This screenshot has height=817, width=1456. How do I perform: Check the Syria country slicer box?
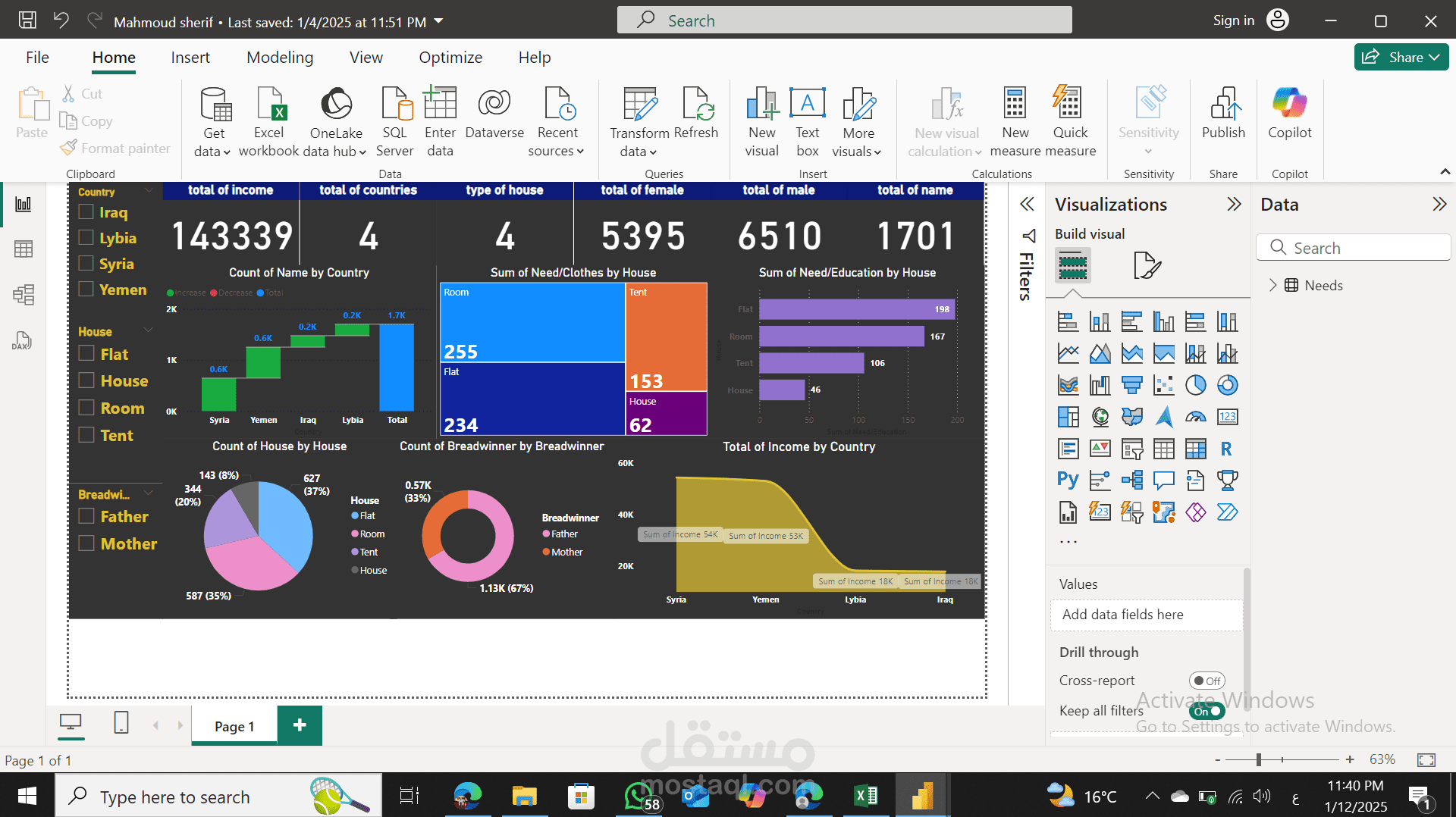[86, 264]
